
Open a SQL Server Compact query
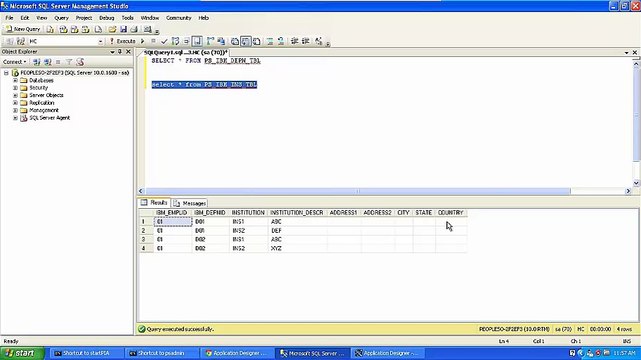tap(98, 29)
